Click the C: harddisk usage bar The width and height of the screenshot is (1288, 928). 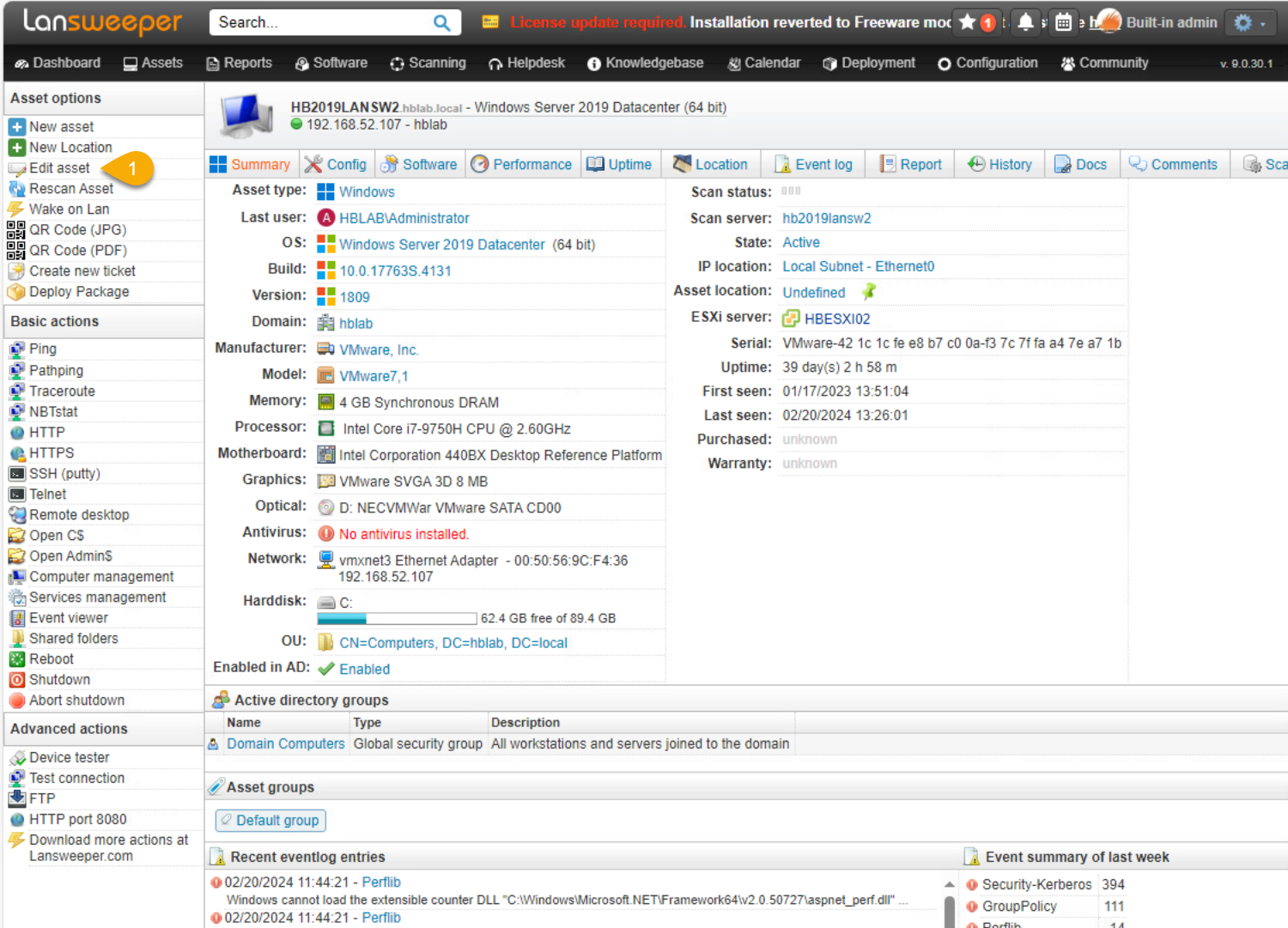click(x=397, y=618)
